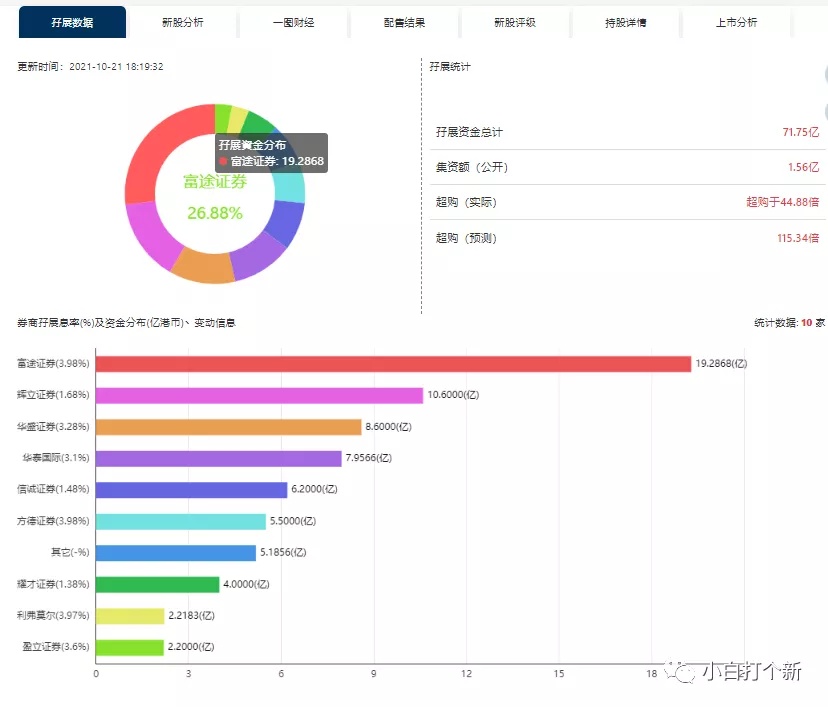Click the 8.6000(亿) bar value
The width and height of the screenshot is (828, 707).
(x=389, y=426)
